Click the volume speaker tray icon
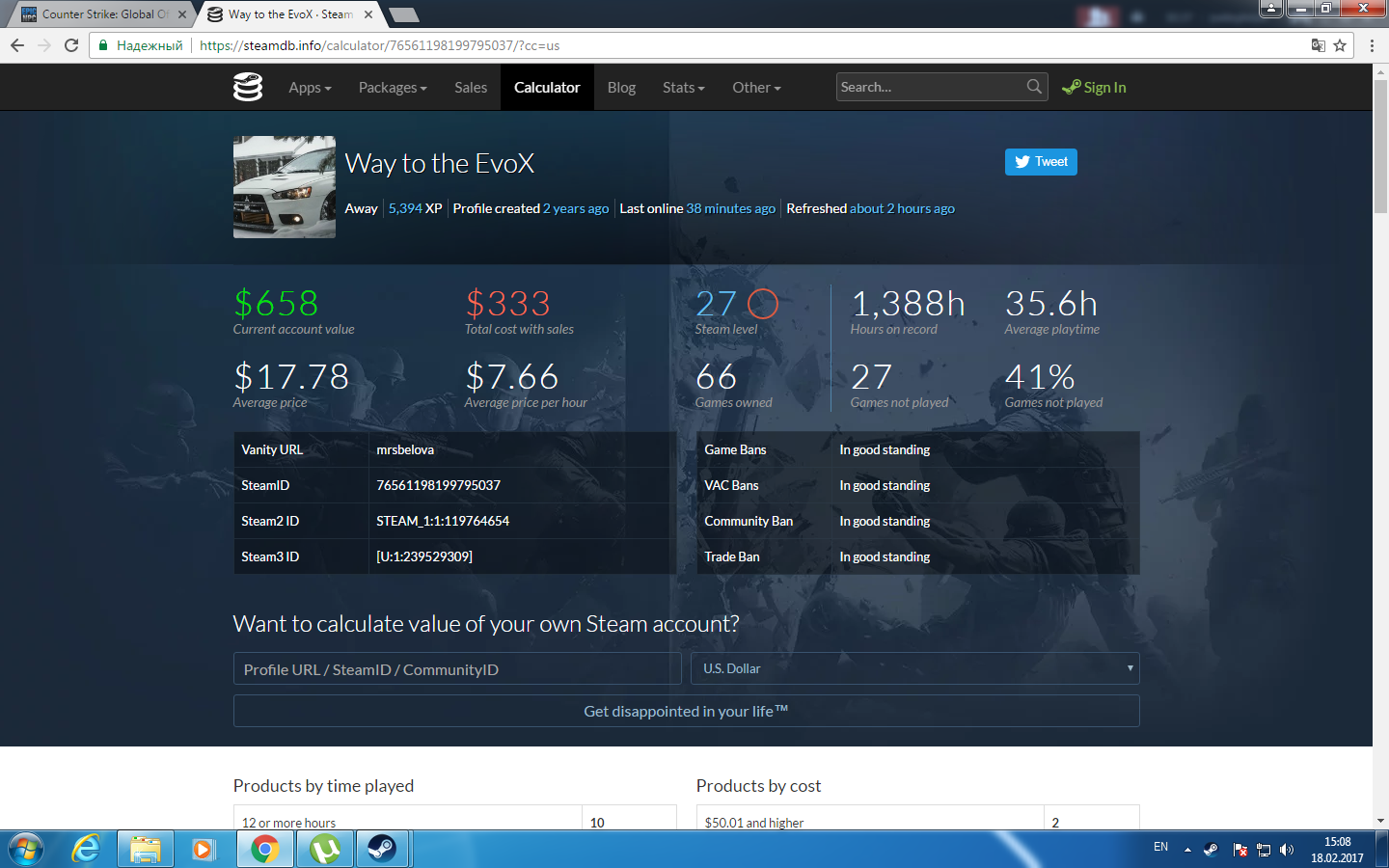Image resolution: width=1389 pixels, height=868 pixels. [x=1286, y=850]
